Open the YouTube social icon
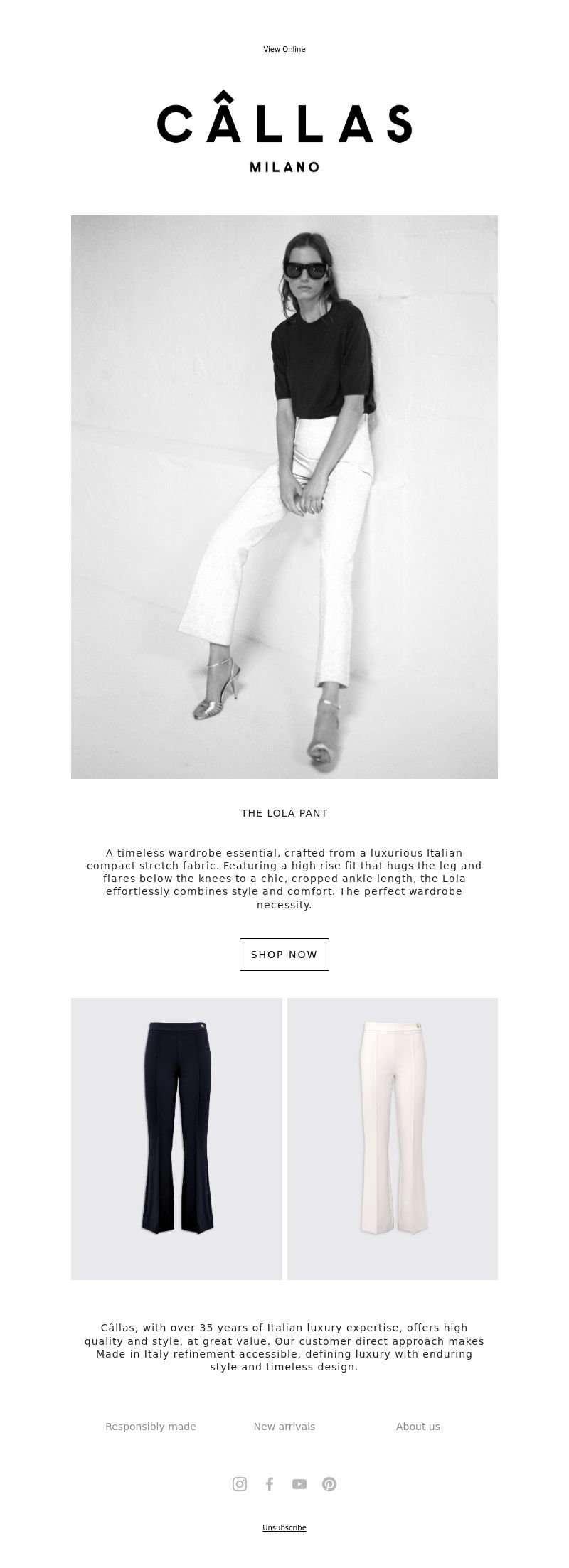Screen dimensions: 569x1568 [299, 1483]
